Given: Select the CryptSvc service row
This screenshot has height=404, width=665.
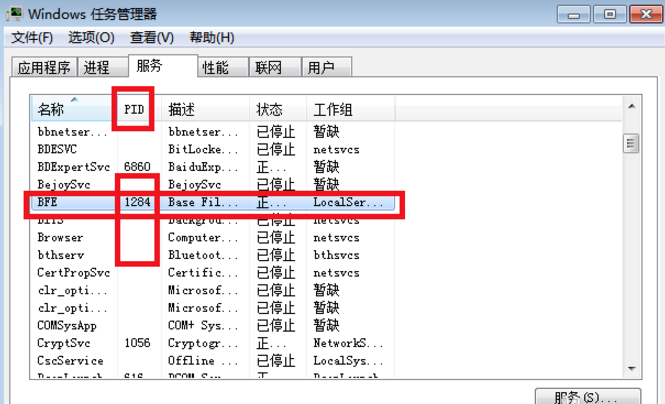Looking at the screenshot, I should point(213,343).
